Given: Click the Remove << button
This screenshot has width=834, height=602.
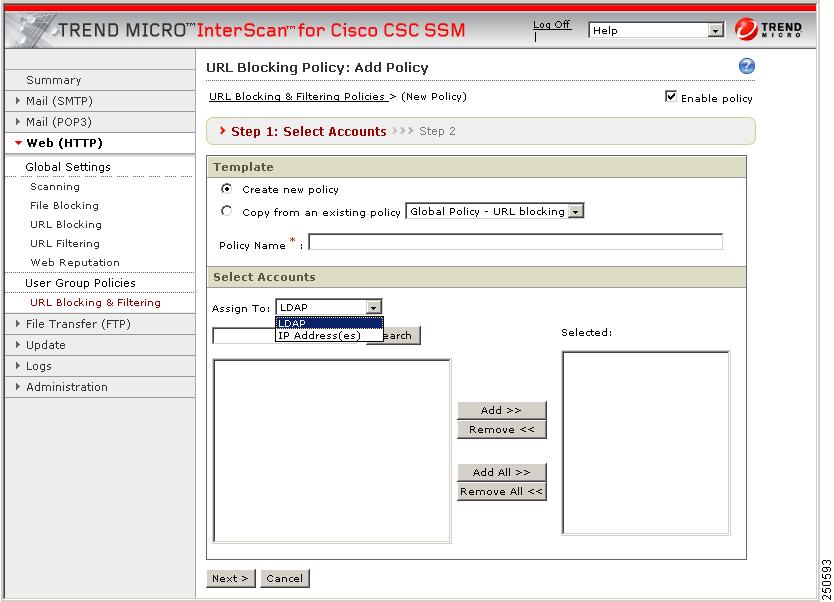Looking at the screenshot, I should pyautogui.click(x=502, y=429).
